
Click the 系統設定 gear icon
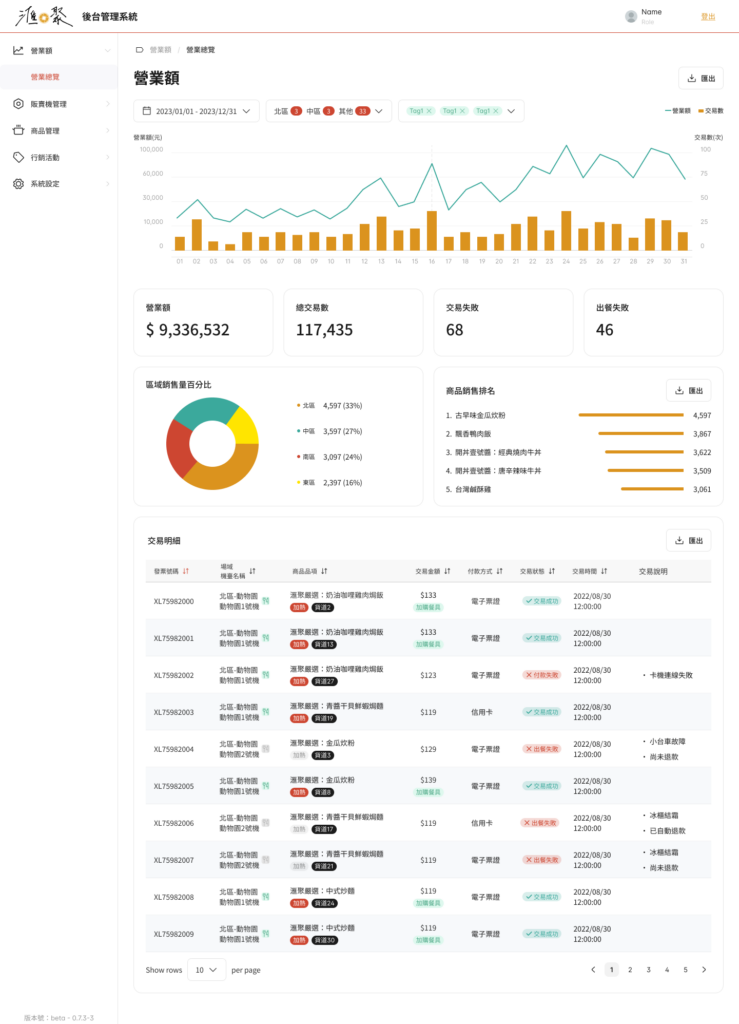[18, 184]
